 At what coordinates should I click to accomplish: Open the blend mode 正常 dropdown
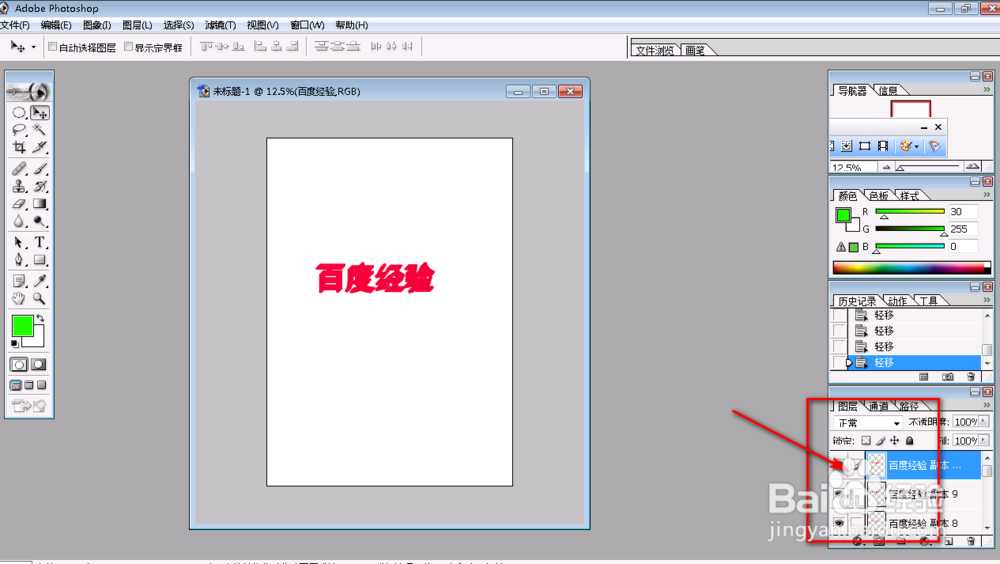[867, 423]
